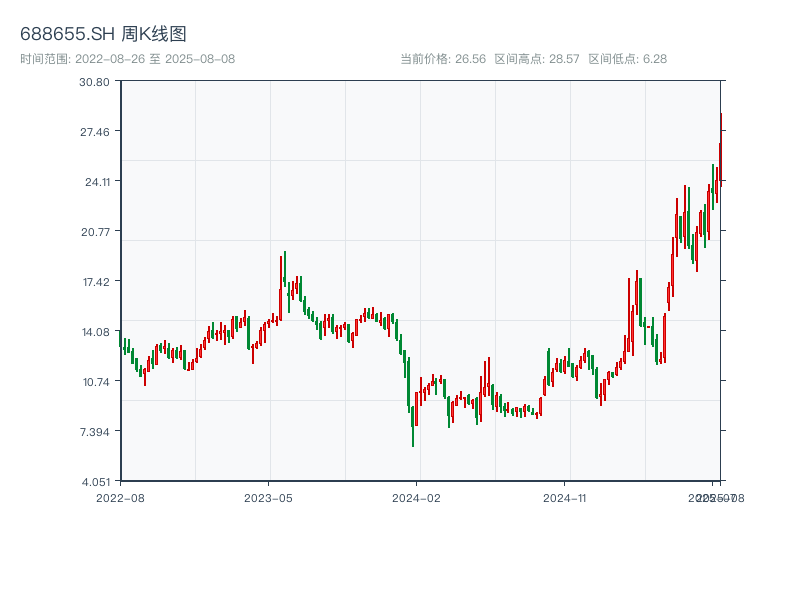This screenshot has width=800, height=600.
Task: Click the 当前价格 26.56 label
Action: tap(442, 59)
